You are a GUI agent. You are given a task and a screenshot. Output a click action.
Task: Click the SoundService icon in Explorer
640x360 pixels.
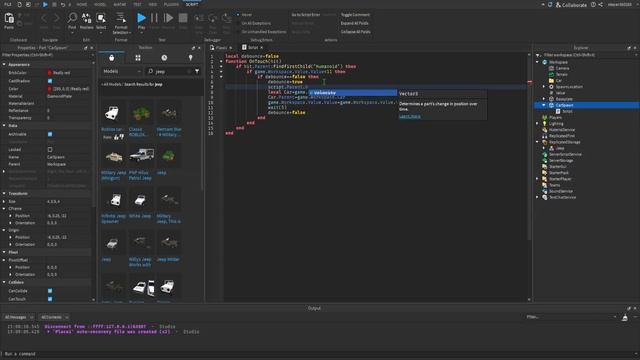point(544,191)
